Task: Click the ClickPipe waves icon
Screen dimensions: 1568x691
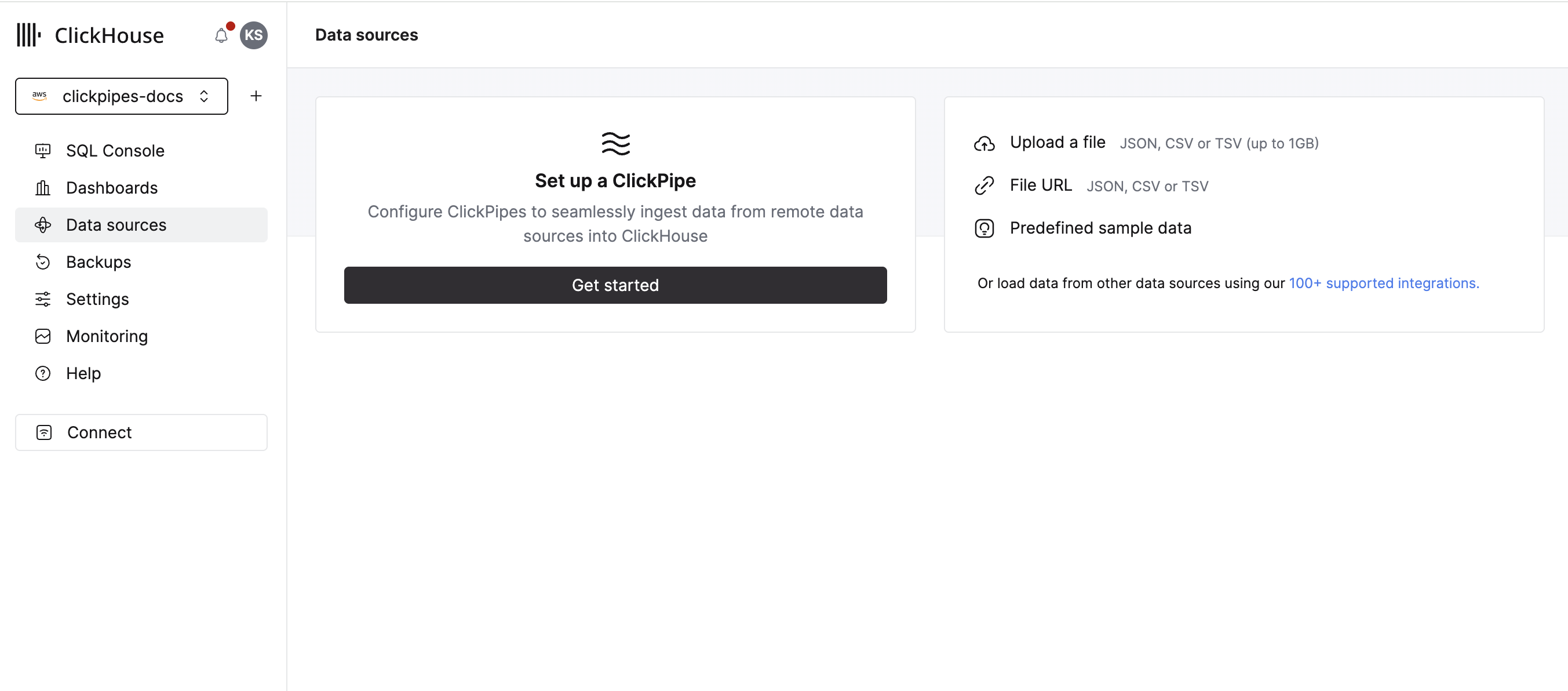Action: tap(615, 144)
